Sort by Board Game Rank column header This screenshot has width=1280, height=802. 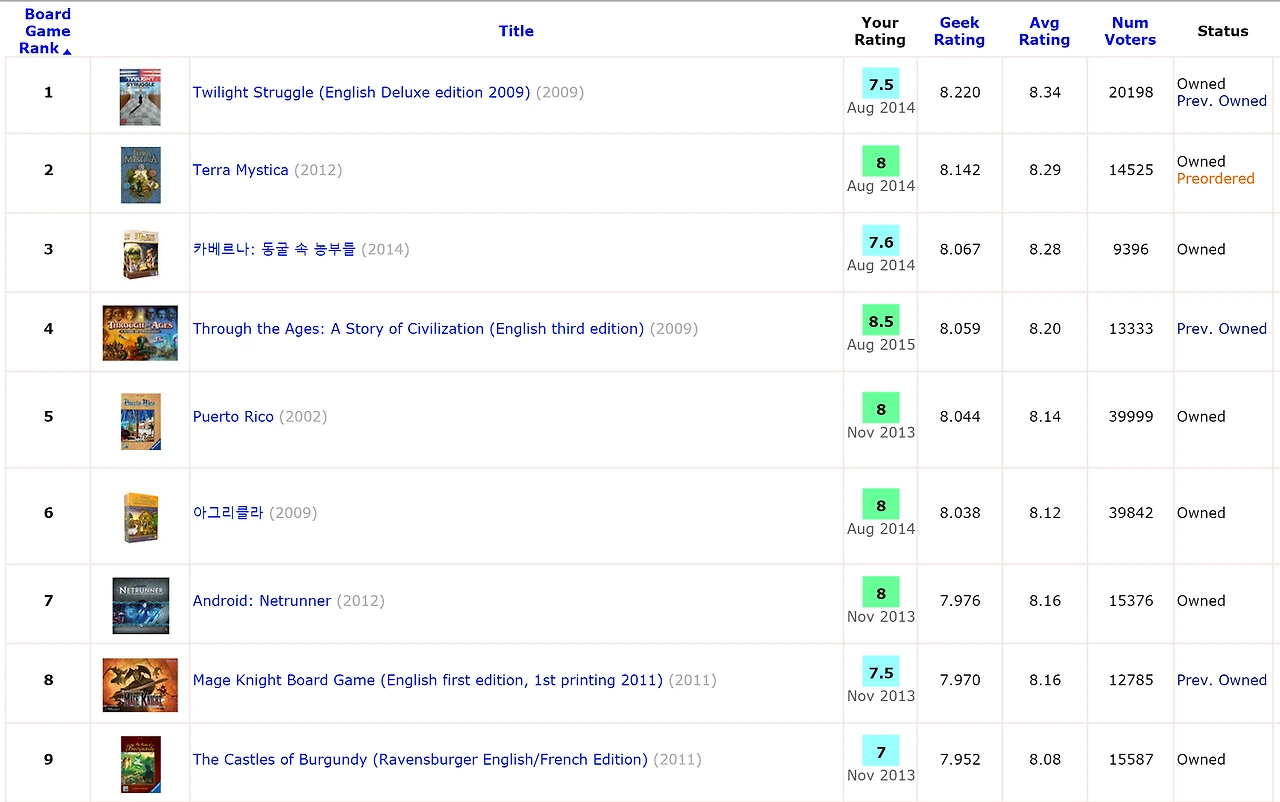click(x=48, y=31)
